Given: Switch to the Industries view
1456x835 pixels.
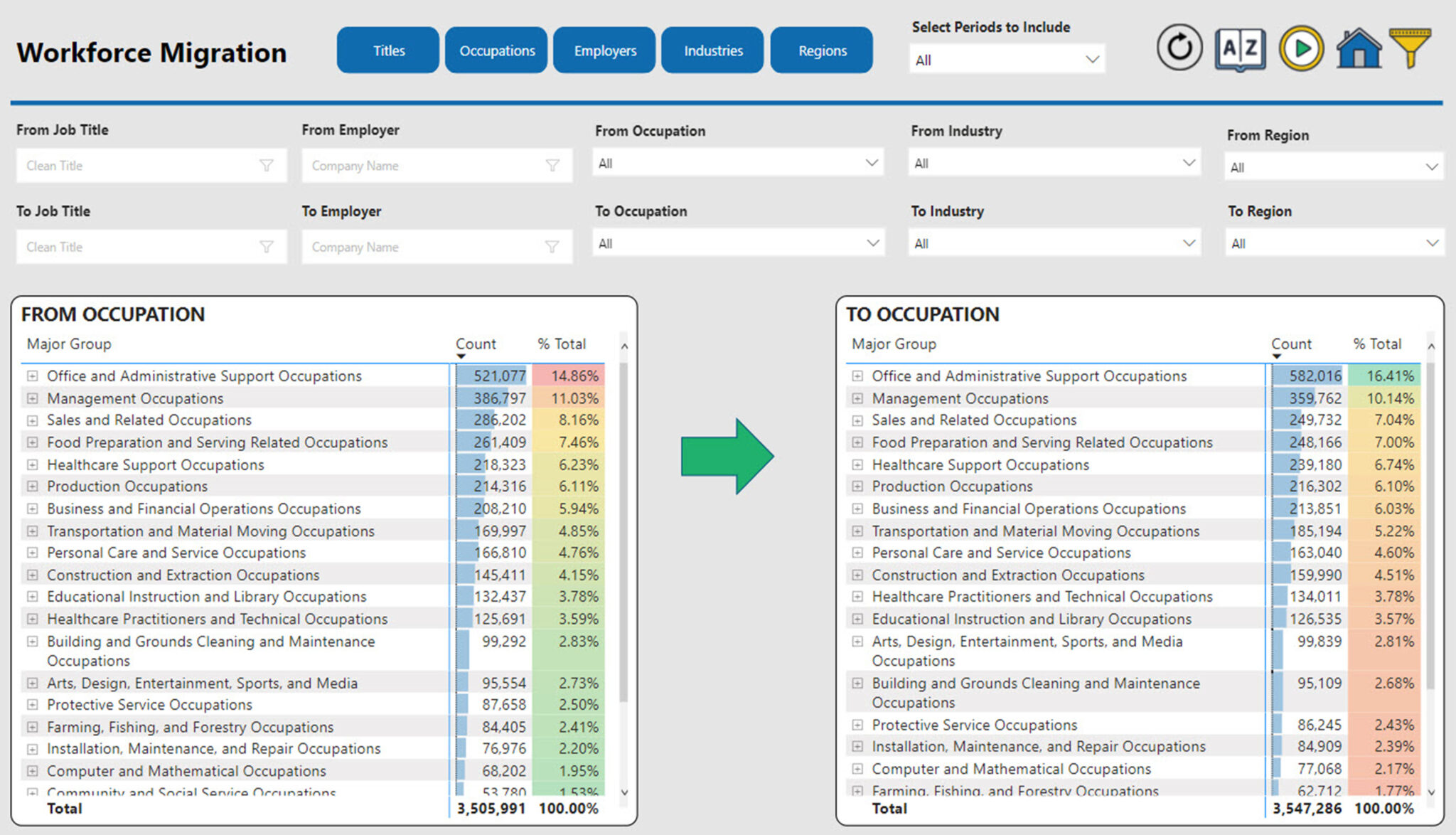Looking at the screenshot, I should coord(712,50).
